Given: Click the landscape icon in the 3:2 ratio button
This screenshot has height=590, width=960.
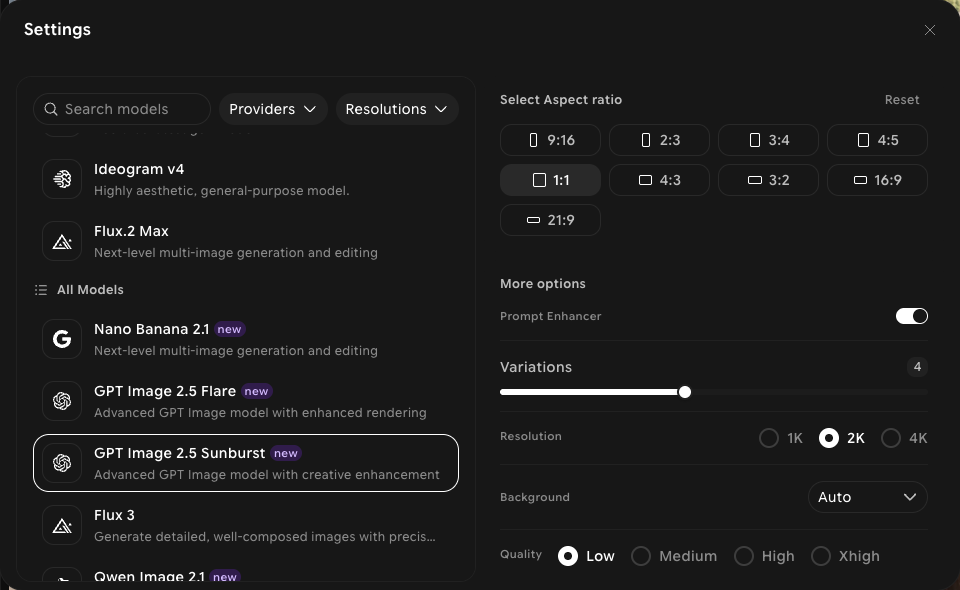Looking at the screenshot, I should click(x=755, y=180).
